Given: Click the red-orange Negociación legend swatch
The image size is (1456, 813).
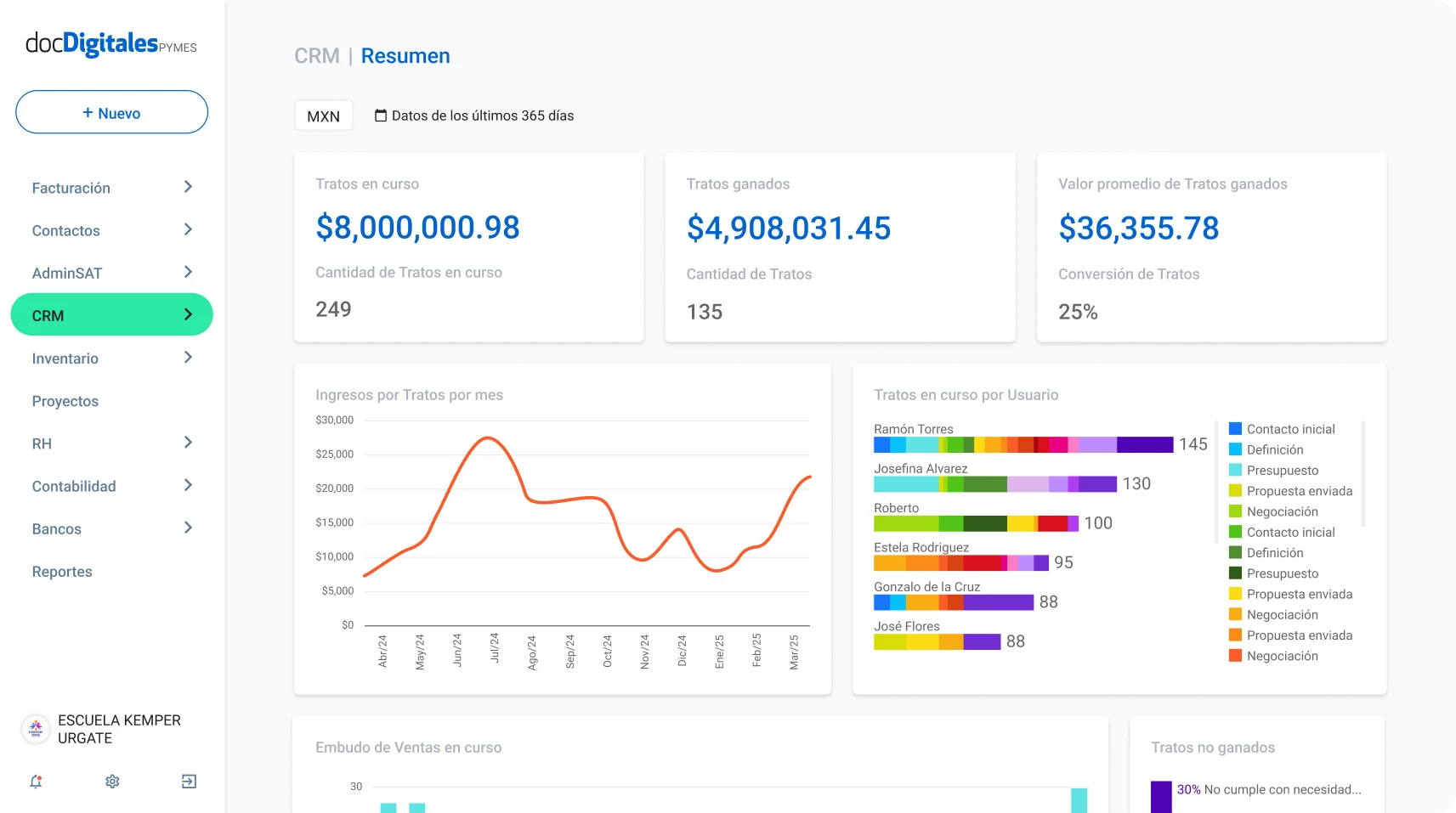Looking at the screenshot, I should point(1236,656).
